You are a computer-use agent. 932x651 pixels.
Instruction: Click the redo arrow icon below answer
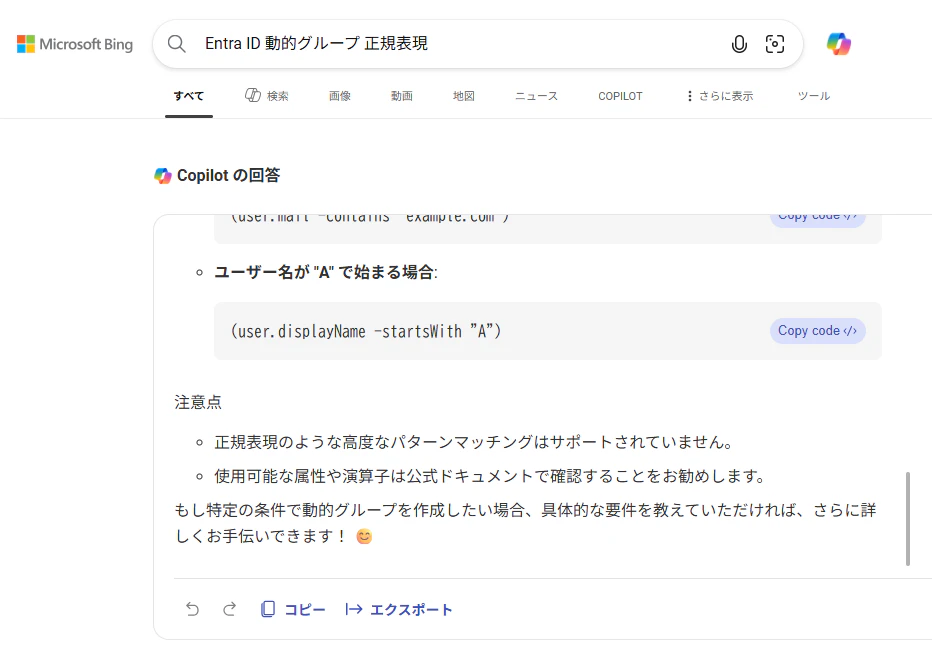click(229, 609)
